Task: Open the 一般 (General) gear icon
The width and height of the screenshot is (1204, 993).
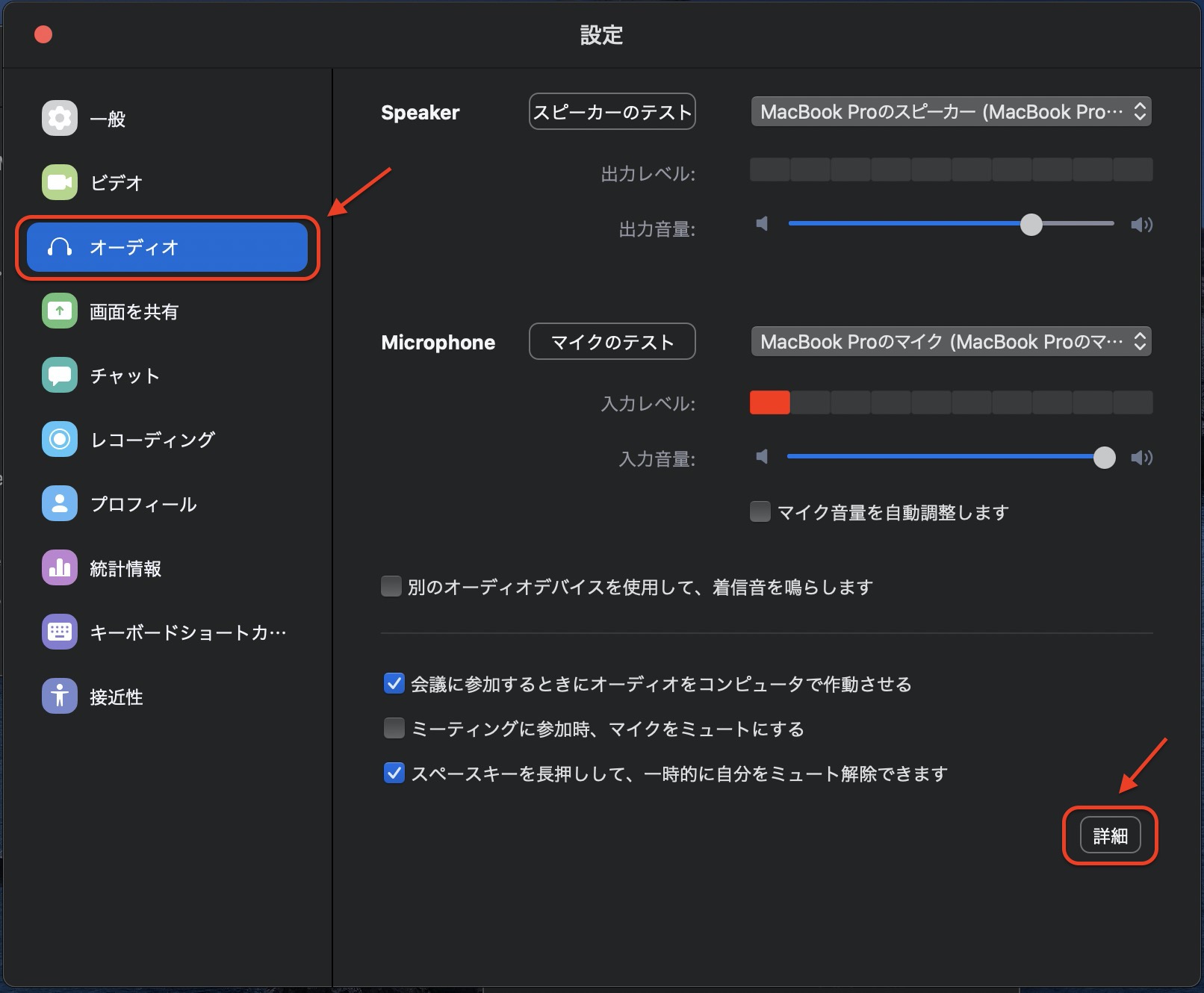Action: coord(60,118)
